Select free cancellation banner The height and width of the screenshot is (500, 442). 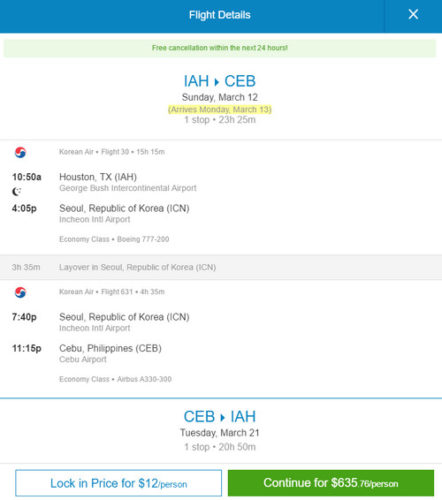coord(220,48)
